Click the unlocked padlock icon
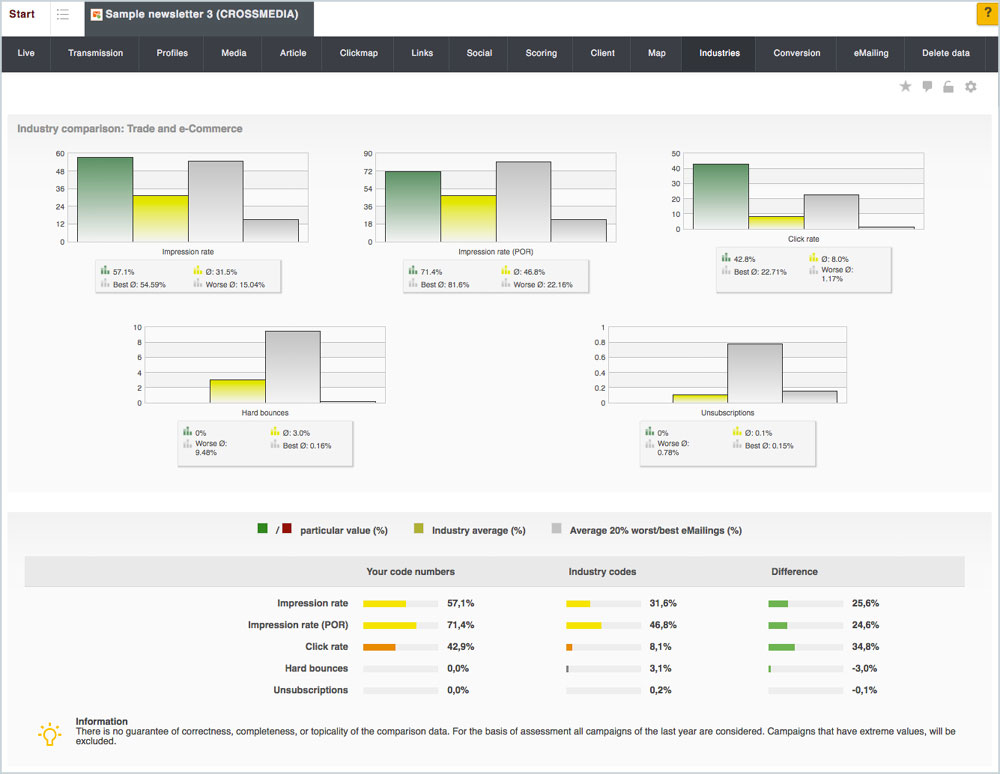Image resolution: width=1000 pixels, height=774 pixels. coord(949,87)
